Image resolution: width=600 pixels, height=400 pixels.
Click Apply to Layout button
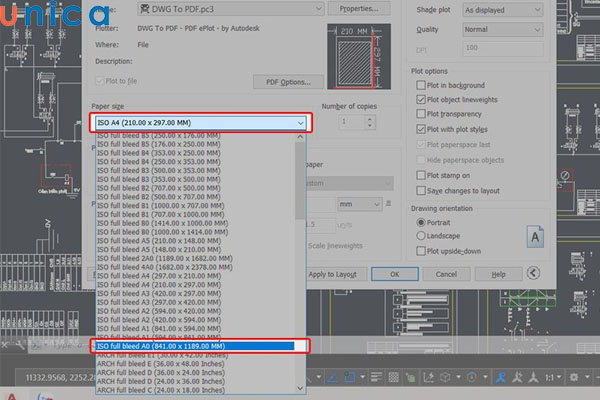click(333, 274)
